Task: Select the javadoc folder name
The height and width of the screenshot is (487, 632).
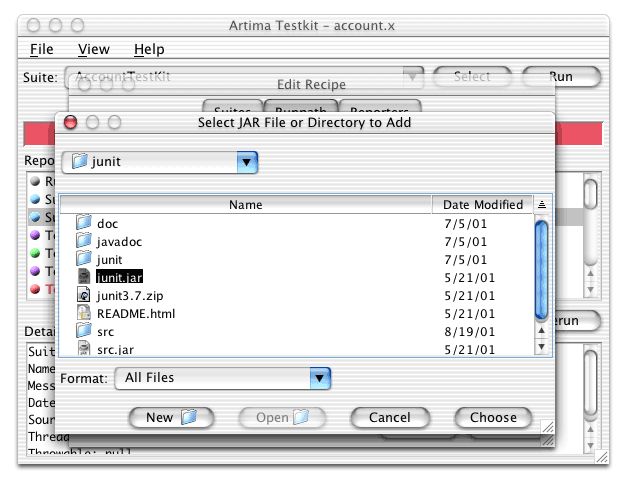Action: pyautogui.click(x=119, y=241)
